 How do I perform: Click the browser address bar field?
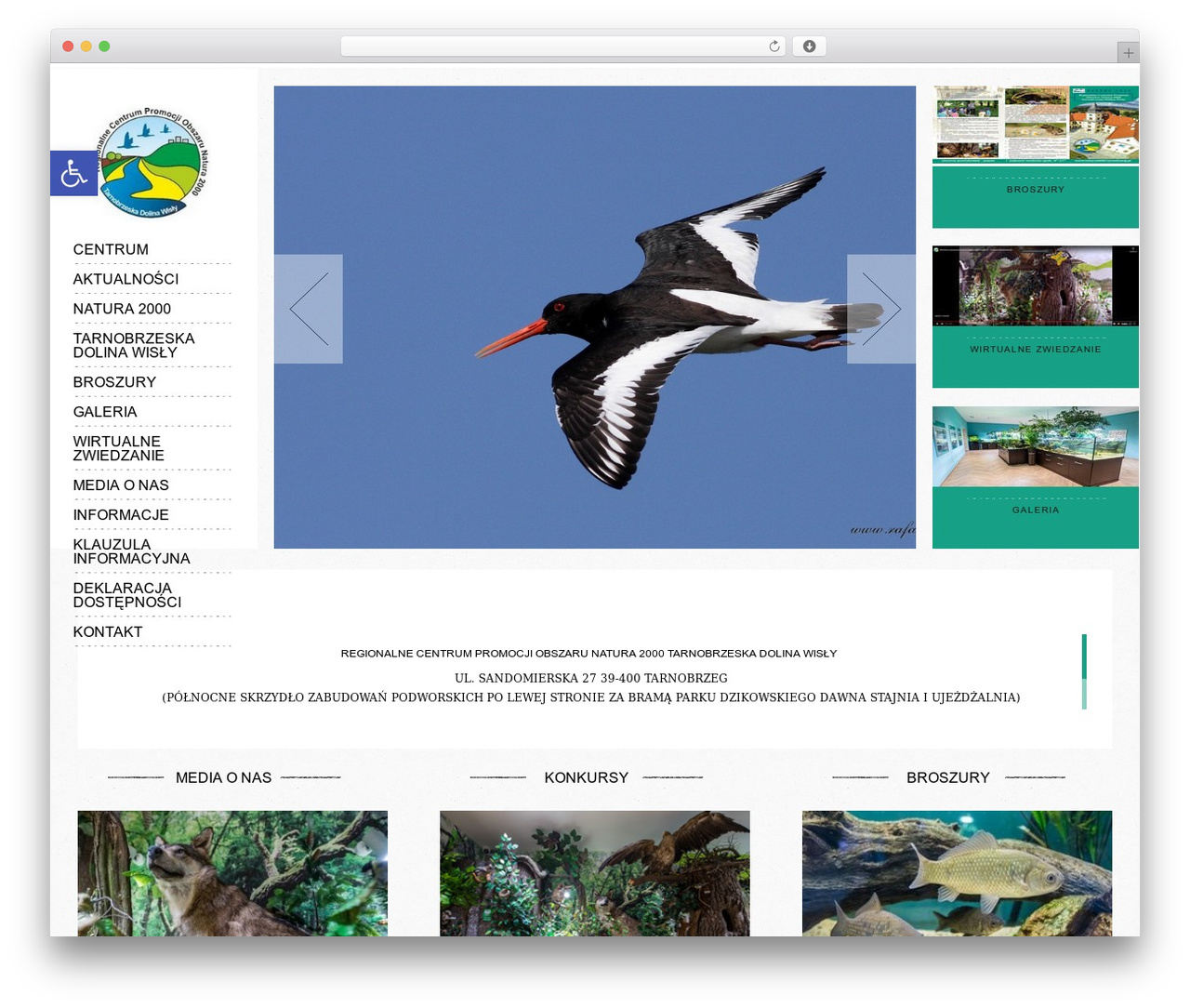click(562, 46)
